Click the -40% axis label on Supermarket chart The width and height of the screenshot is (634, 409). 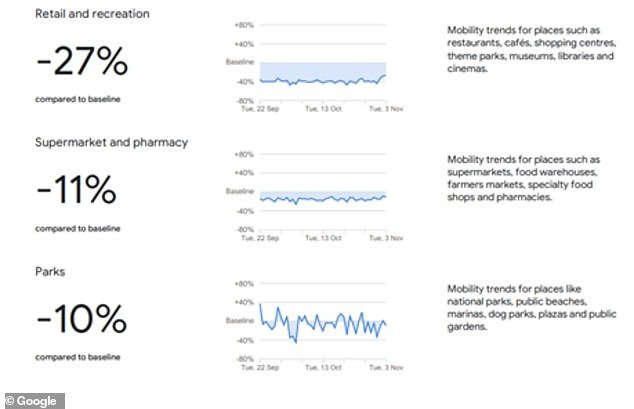[245, 211]
